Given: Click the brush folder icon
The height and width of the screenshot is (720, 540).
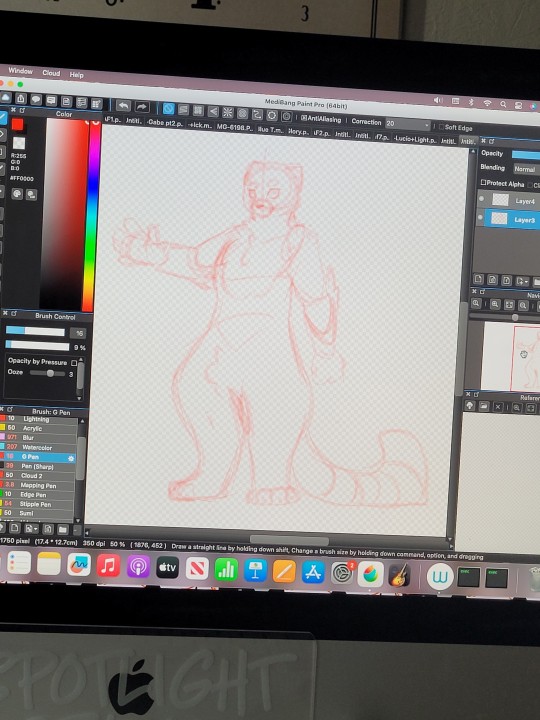Looking at the screenshot, I should (62, 529).
